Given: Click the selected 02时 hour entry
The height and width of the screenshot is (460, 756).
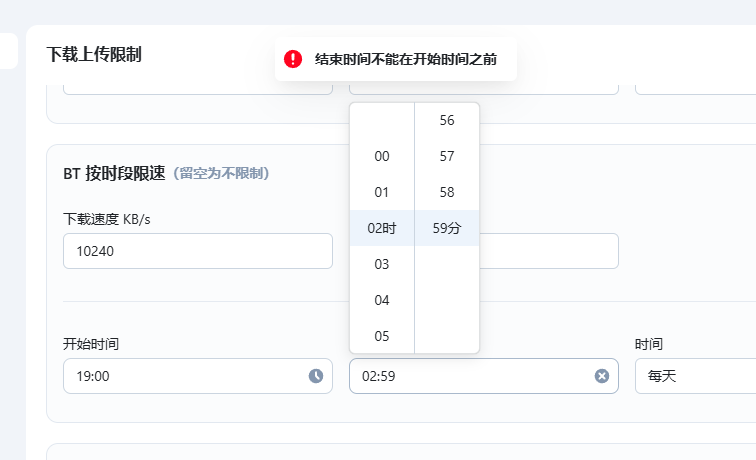Looking at the screenshot, I should click(382, 228).
